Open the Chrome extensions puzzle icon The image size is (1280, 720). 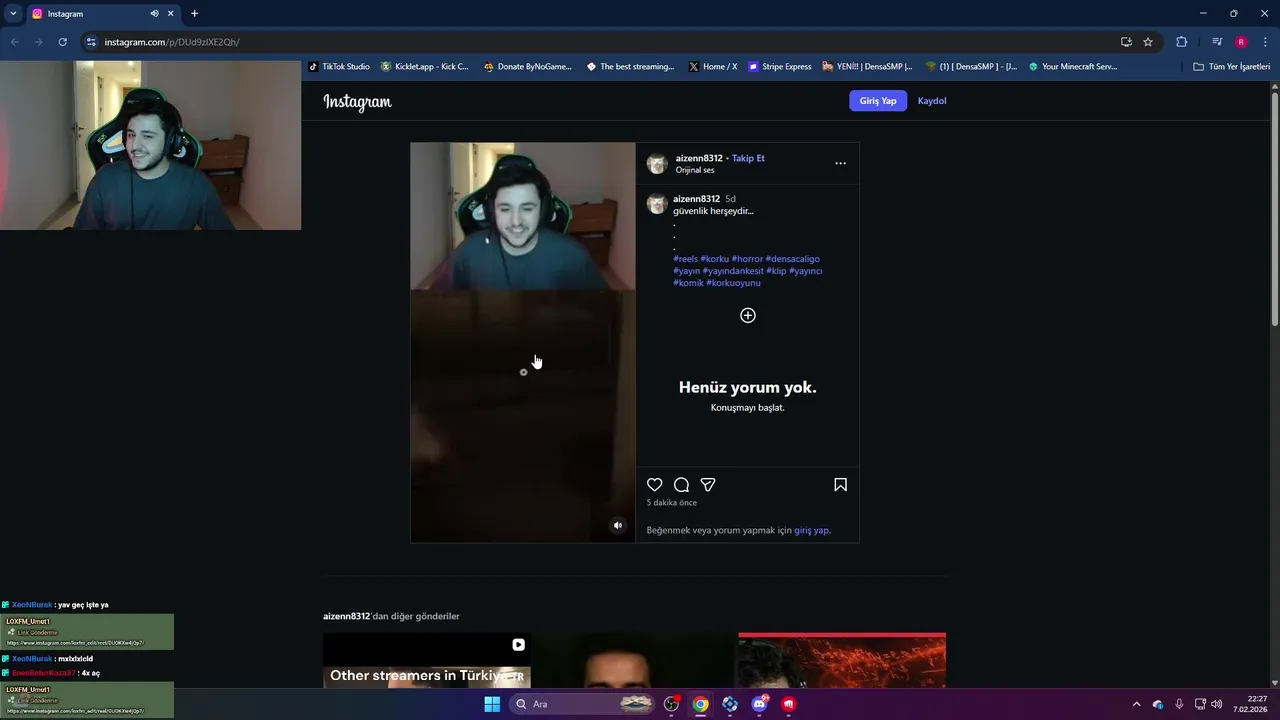tap(1181, 42)
